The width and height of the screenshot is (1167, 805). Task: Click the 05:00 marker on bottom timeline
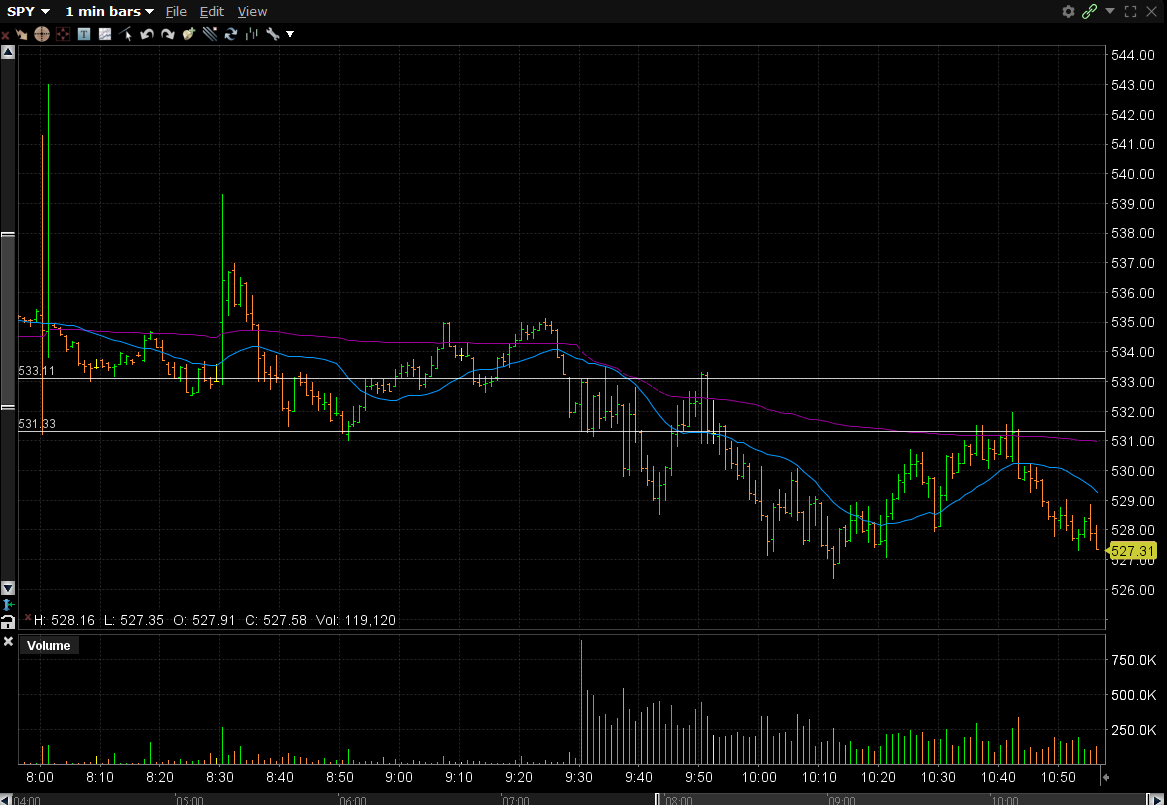pos(189,801)
